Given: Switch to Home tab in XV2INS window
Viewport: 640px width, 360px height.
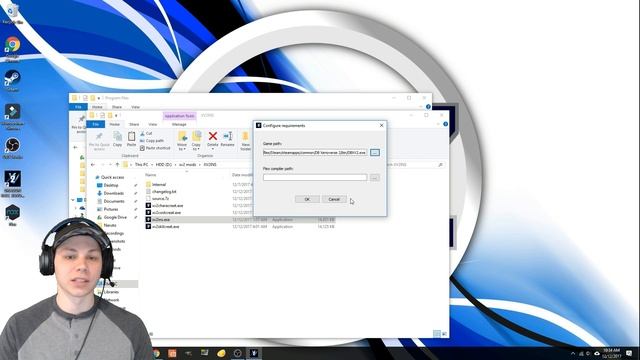Looking at the screenshot, I should point(115,124).
